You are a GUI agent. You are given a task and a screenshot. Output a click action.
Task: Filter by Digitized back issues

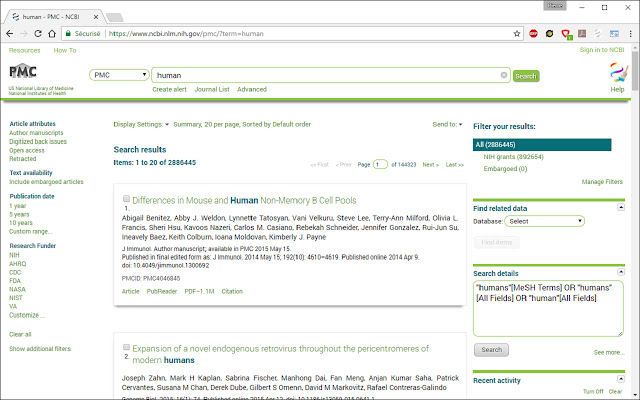click(38, 142)
